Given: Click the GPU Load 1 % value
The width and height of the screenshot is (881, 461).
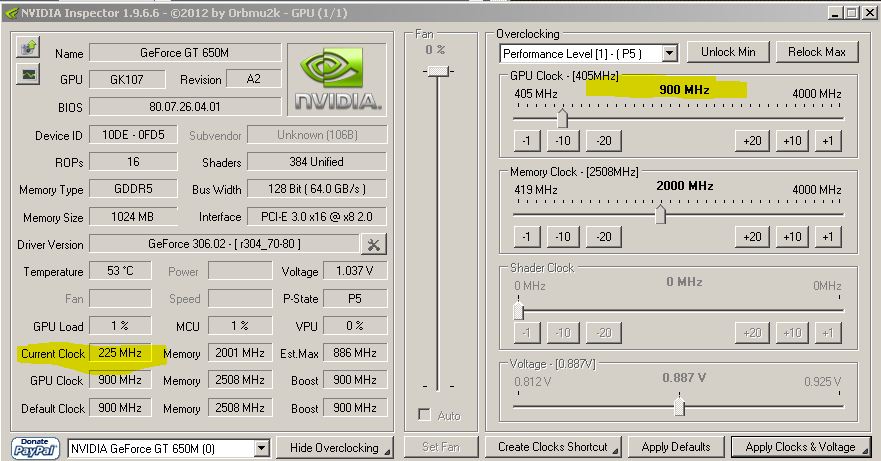Looking at the screenshot, I should [120, 326].
